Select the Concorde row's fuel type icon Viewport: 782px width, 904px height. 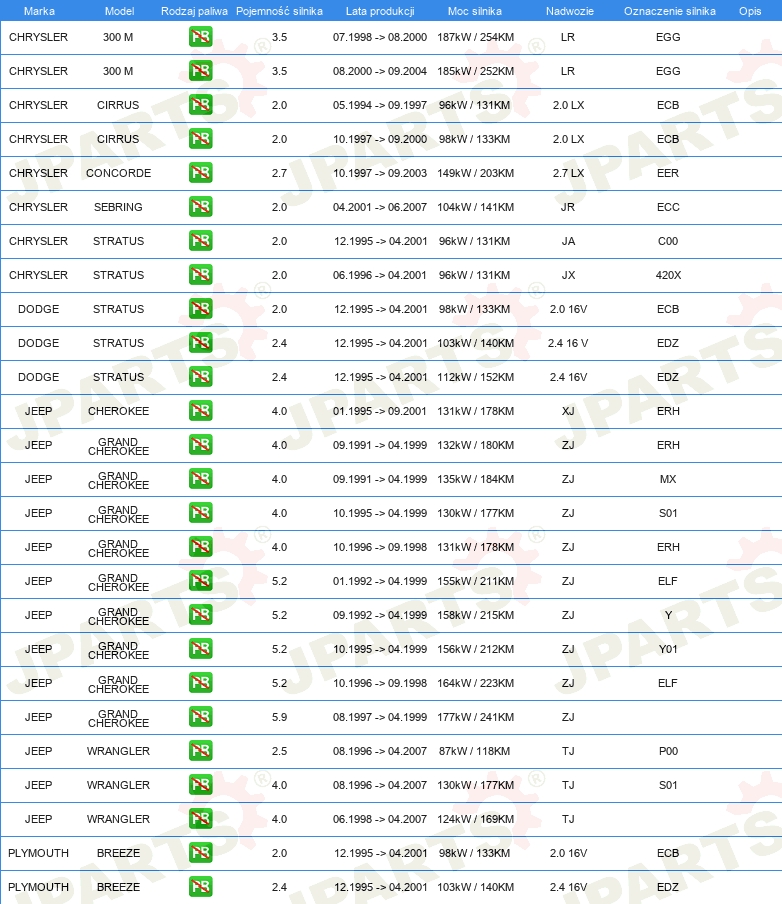201,173
